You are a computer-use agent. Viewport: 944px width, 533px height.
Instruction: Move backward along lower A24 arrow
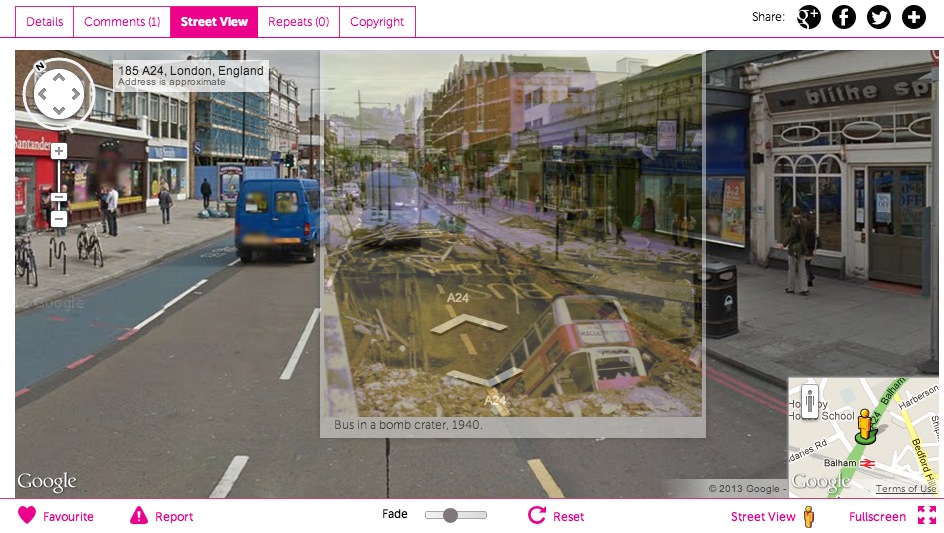pos(486,378)
